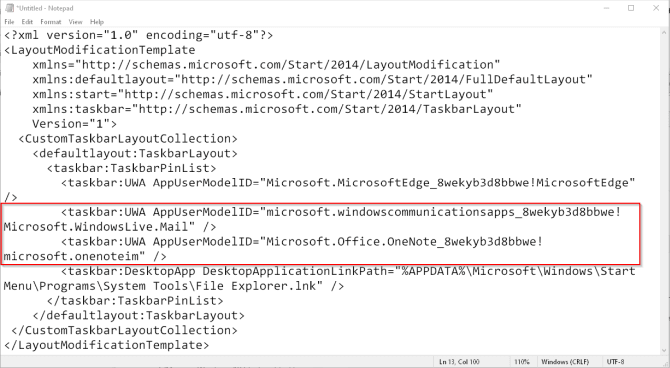Open the Edit menu
The image size is (670, 368).
coord(27,22)
